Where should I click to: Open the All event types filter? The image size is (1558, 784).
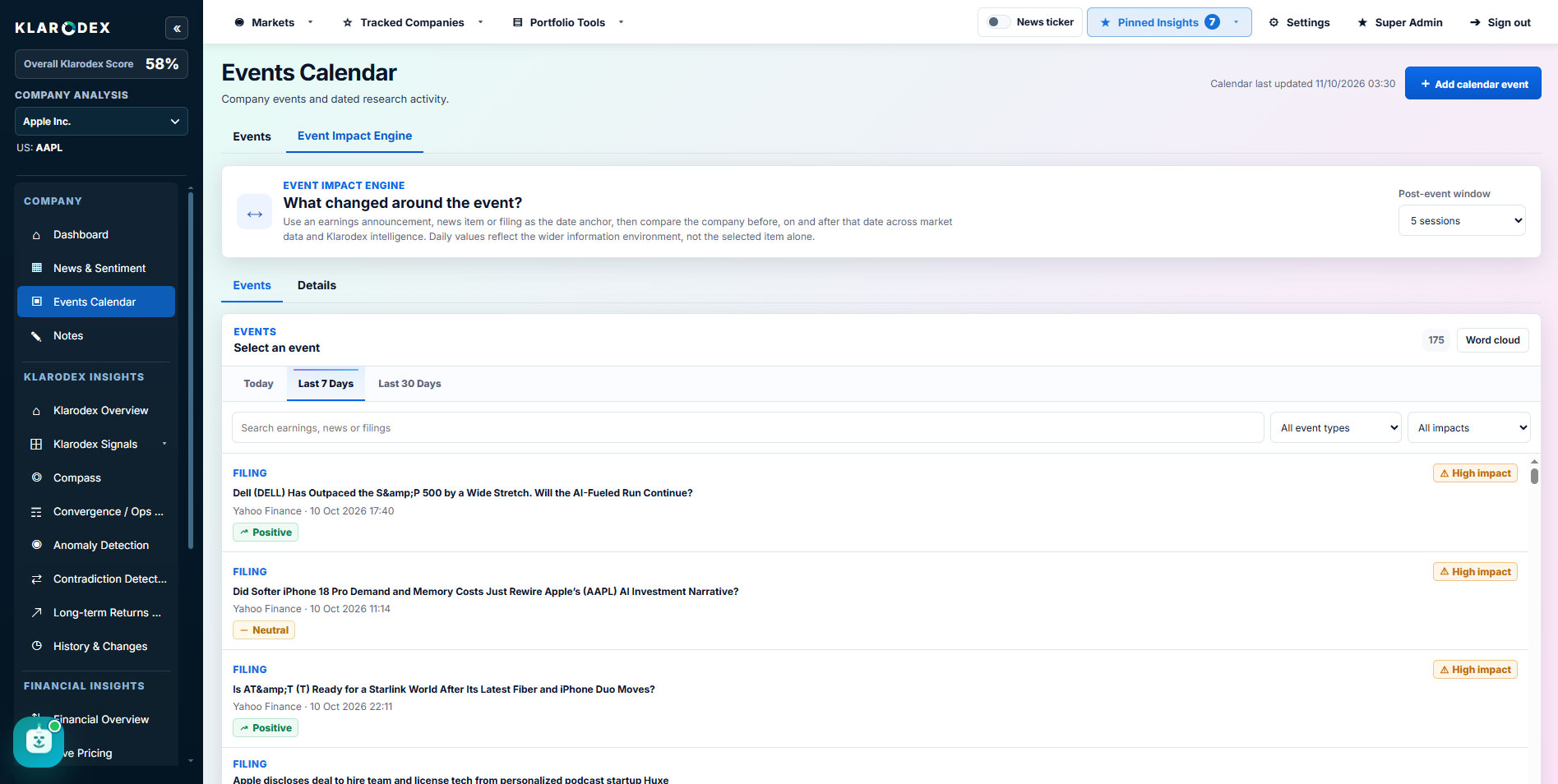click(1336, 427)
